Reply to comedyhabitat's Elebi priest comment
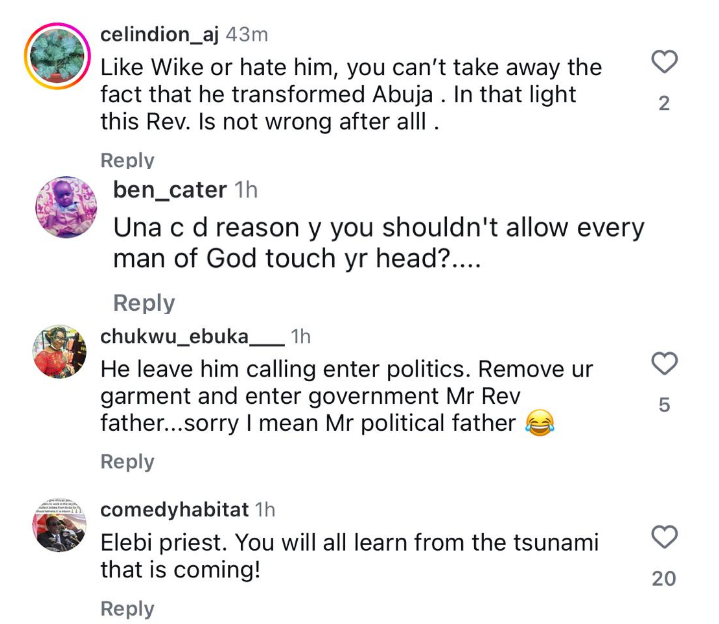Viewport: 719px width, 624px height. [127, 608]
